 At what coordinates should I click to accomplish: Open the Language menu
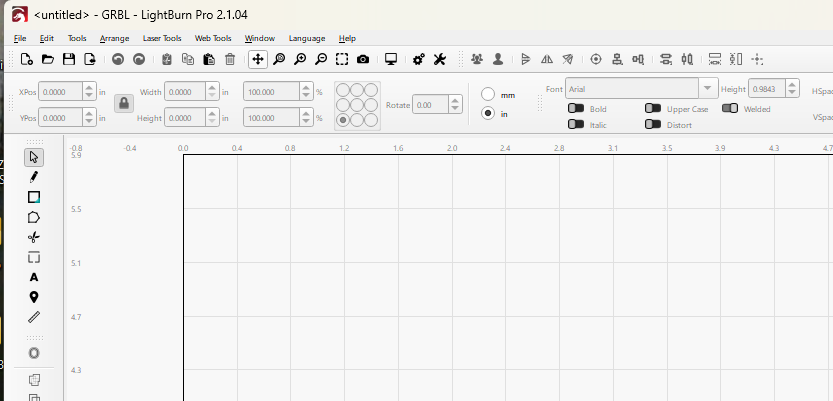pyautogui.click(x=307, y=38)
